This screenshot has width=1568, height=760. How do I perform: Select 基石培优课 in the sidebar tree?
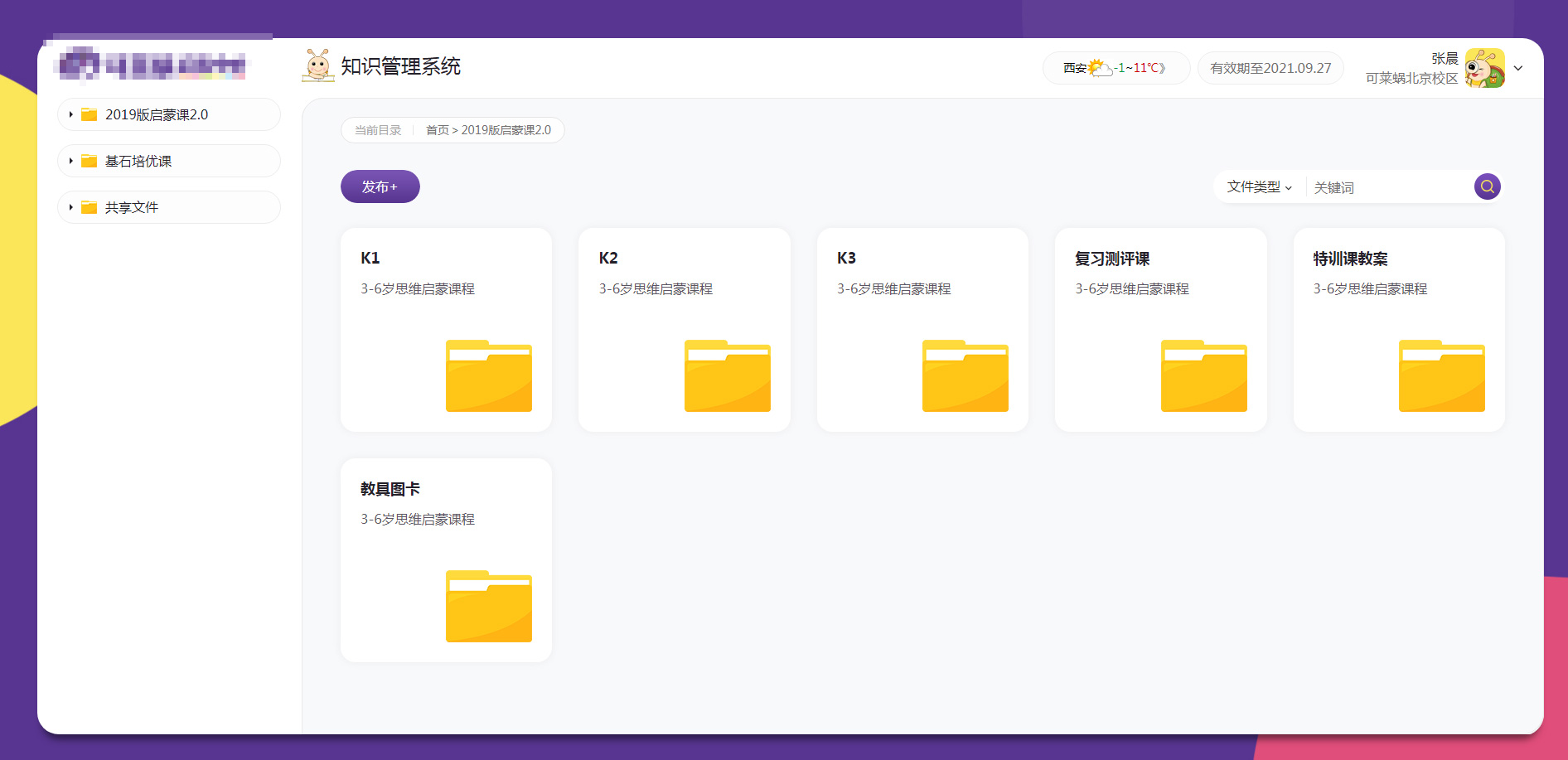[x=169, y=161]
